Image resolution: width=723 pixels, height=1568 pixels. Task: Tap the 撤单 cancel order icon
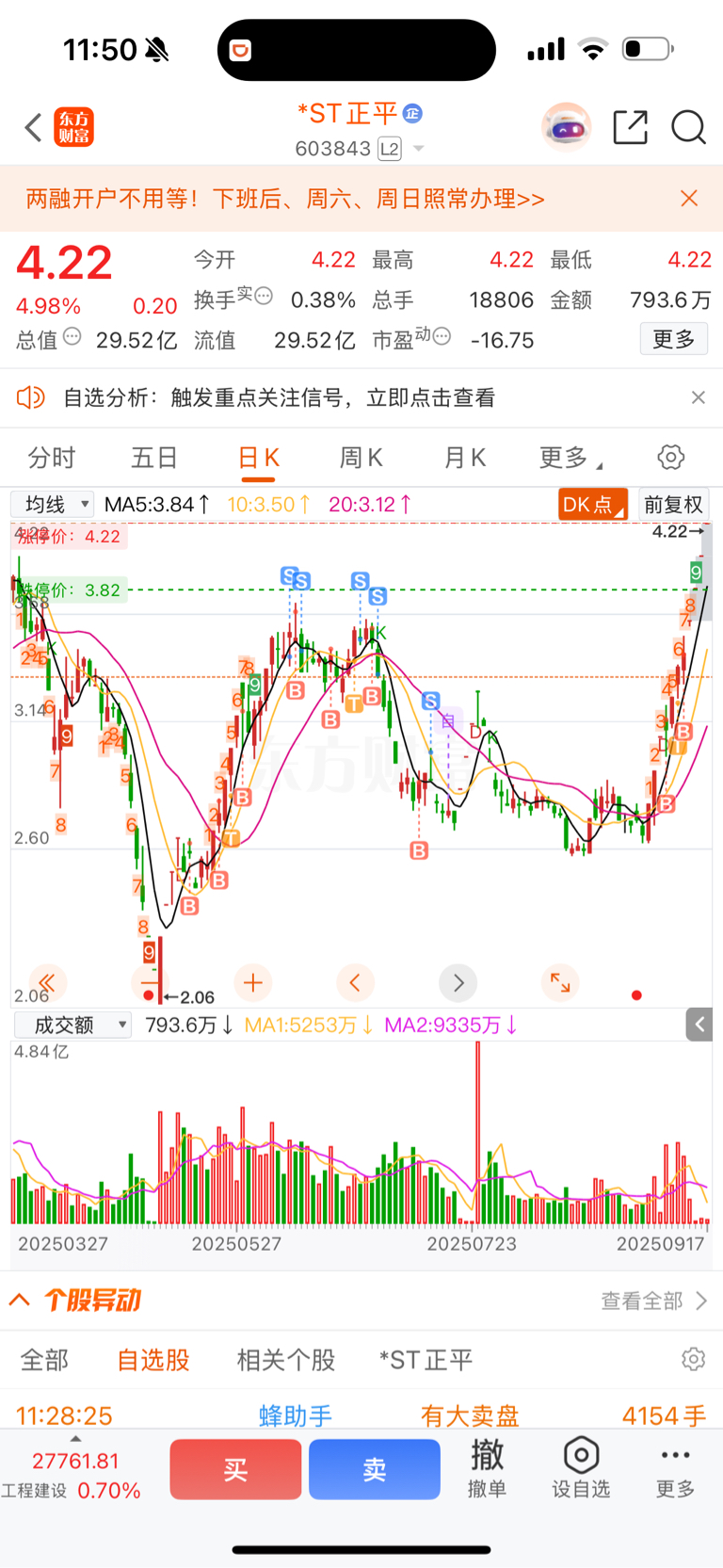pos(488,1468)
